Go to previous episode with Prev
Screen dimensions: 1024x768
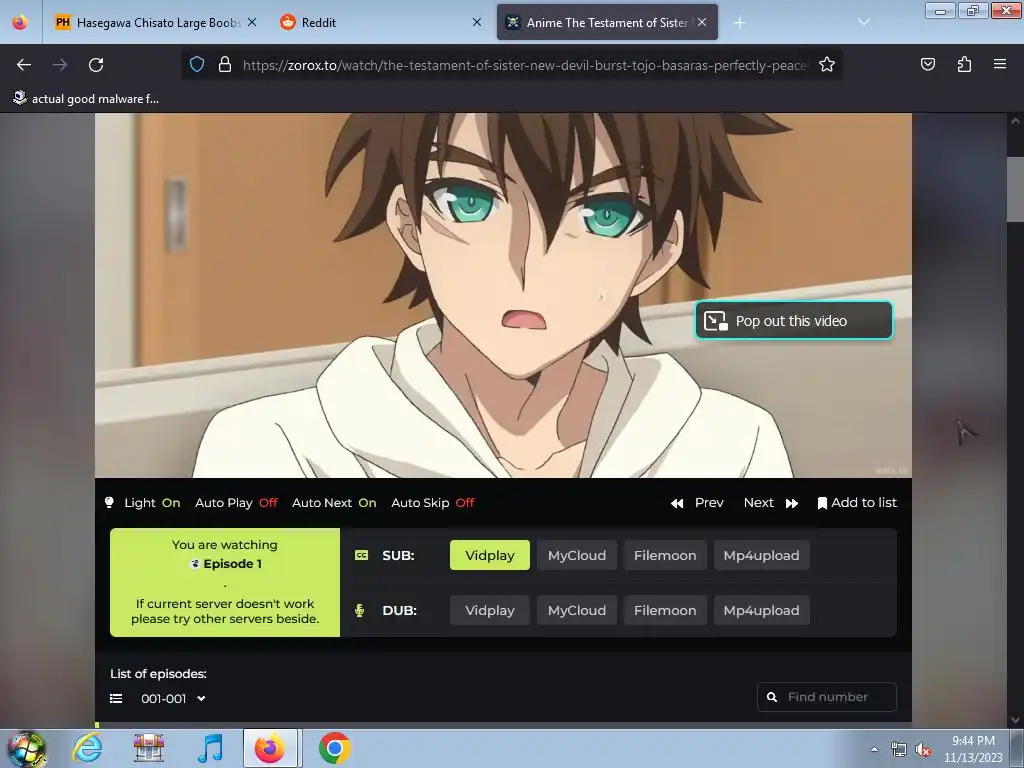coord(697,503)
